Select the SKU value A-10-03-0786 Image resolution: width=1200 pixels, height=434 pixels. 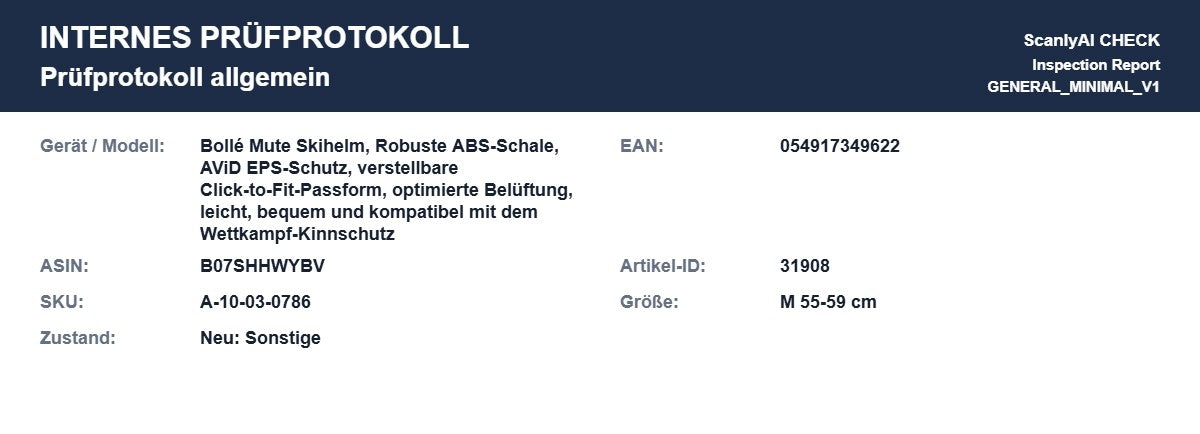click(262, 302)
